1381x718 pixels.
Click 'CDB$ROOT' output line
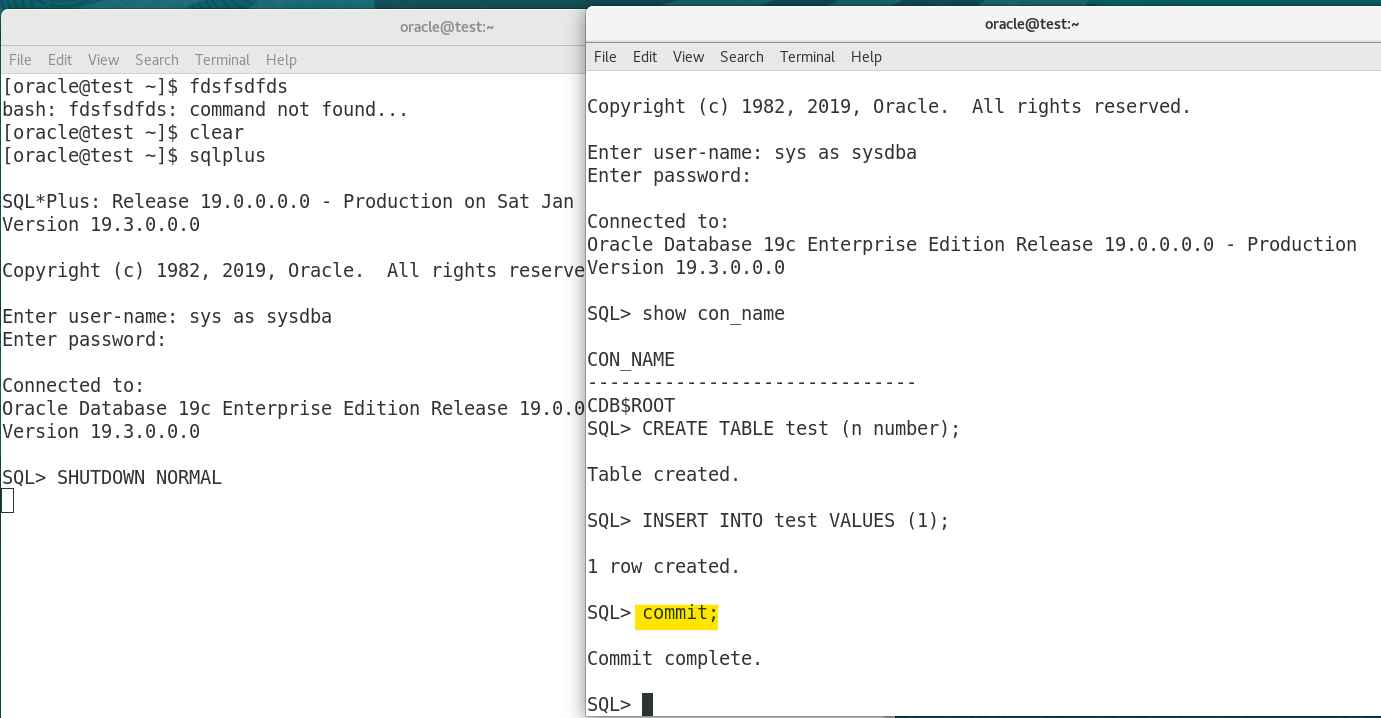[631, 406]
